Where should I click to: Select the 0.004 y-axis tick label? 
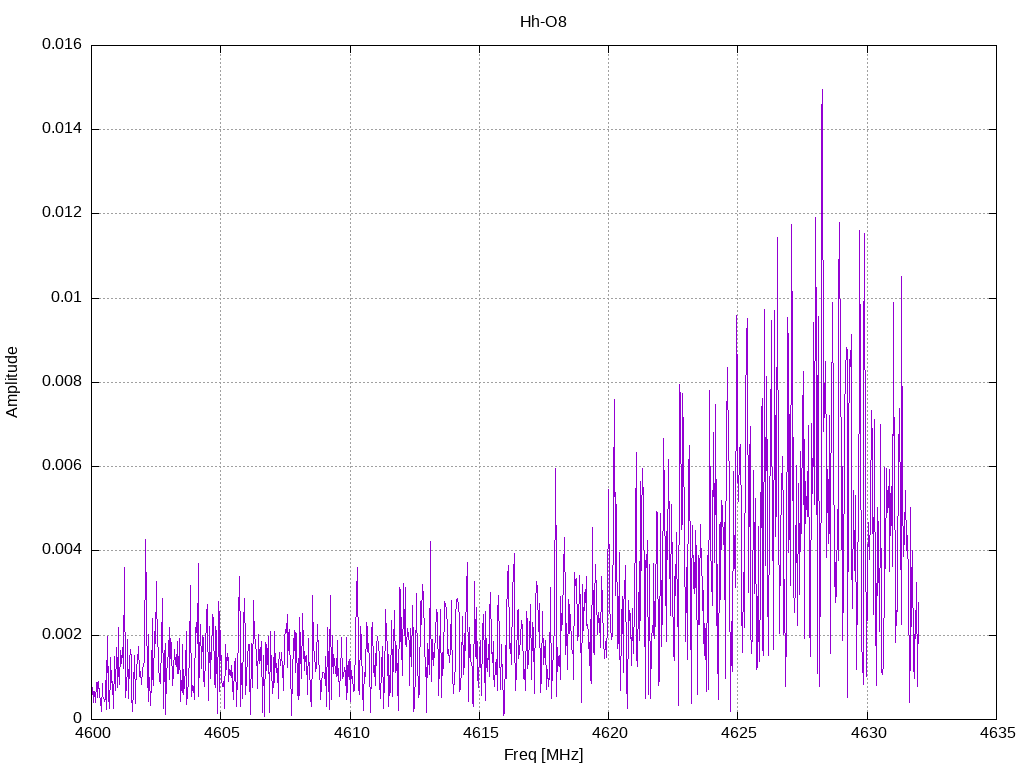[62, 551]
